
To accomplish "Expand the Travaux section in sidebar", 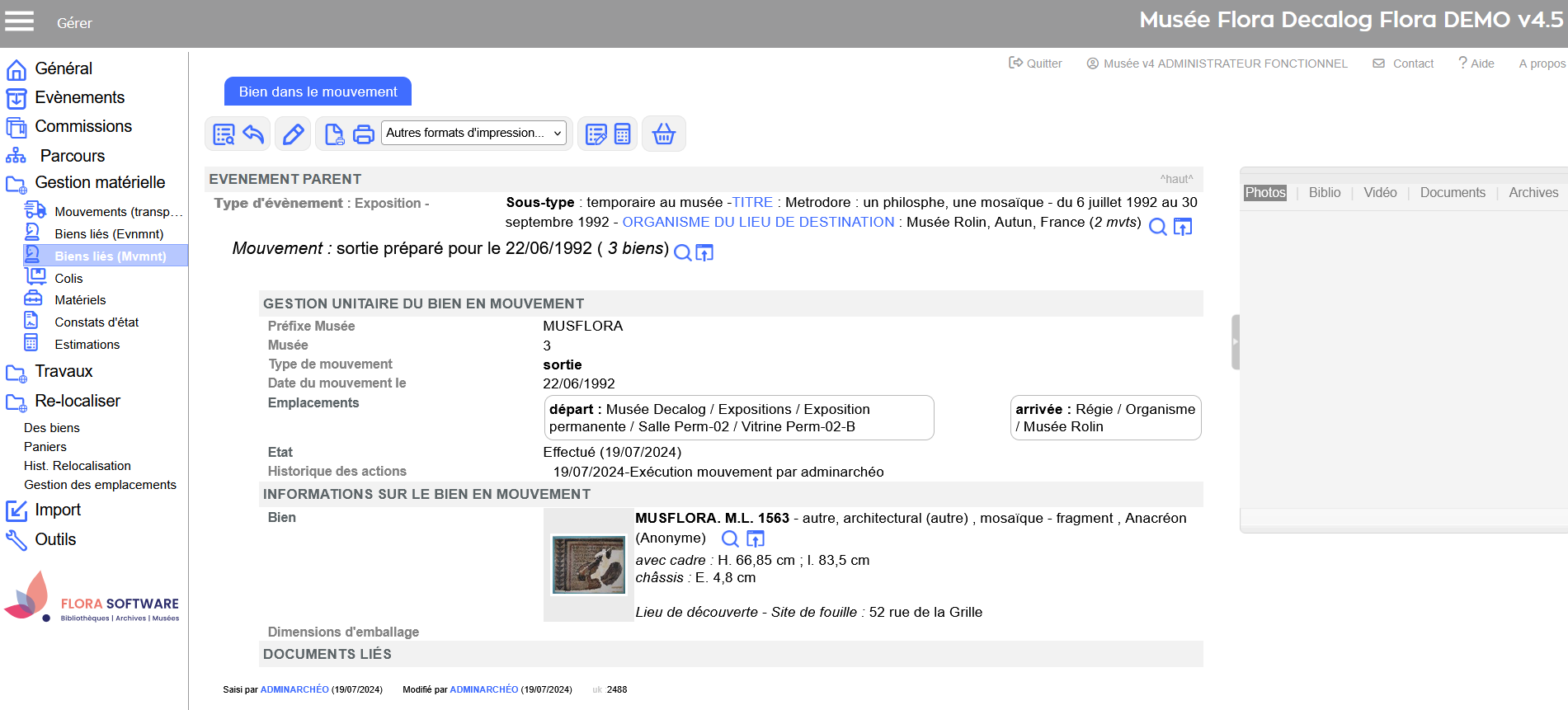I will point(64,372).
